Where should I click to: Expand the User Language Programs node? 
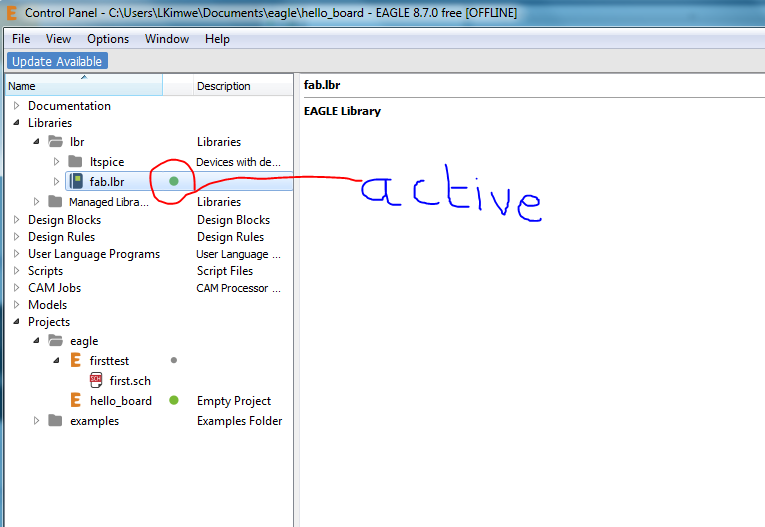point(17,254)
